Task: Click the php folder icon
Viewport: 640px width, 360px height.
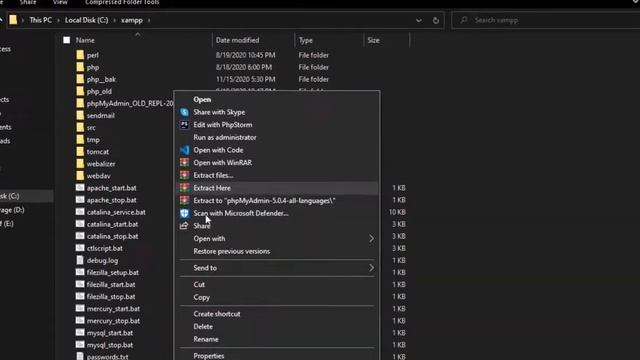Action: point(80,67)
